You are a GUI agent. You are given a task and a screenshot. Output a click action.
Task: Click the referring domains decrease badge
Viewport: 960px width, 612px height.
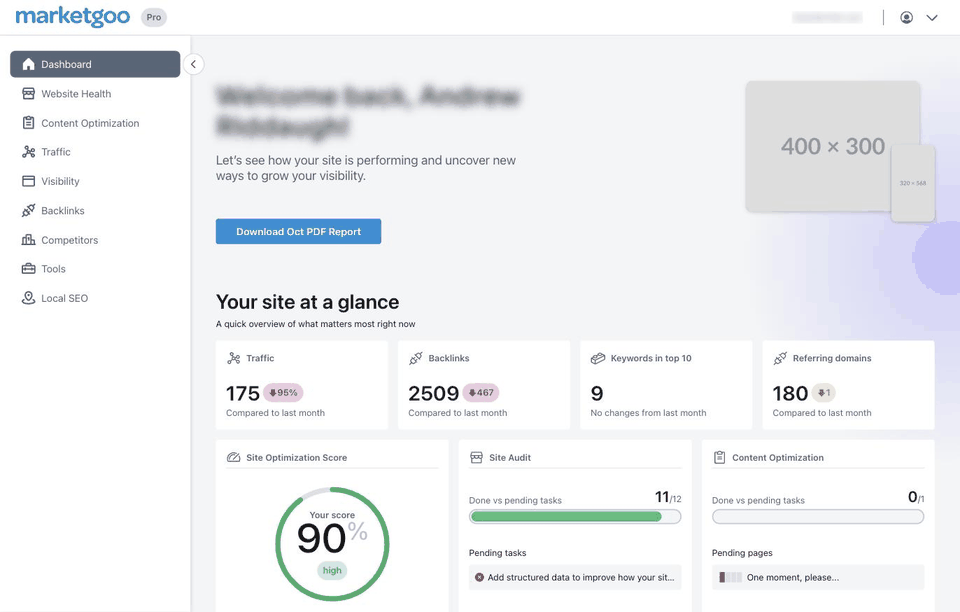click(x=823, y=393)
